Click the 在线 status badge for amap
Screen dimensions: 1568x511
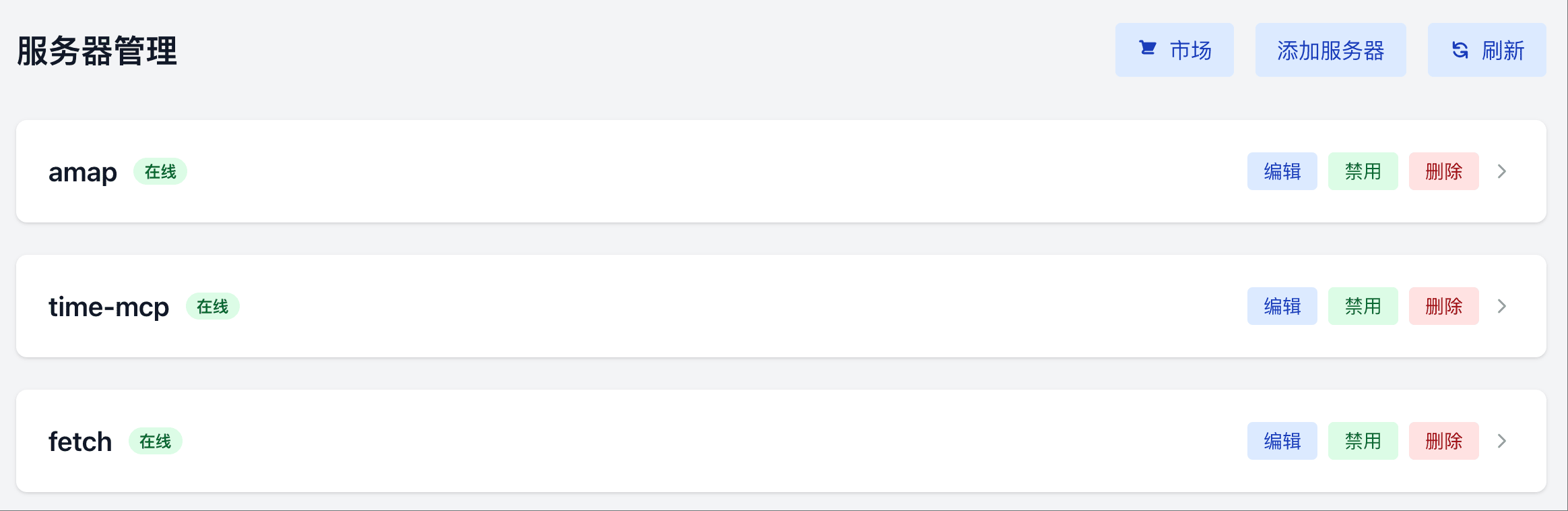click(160, 172)
